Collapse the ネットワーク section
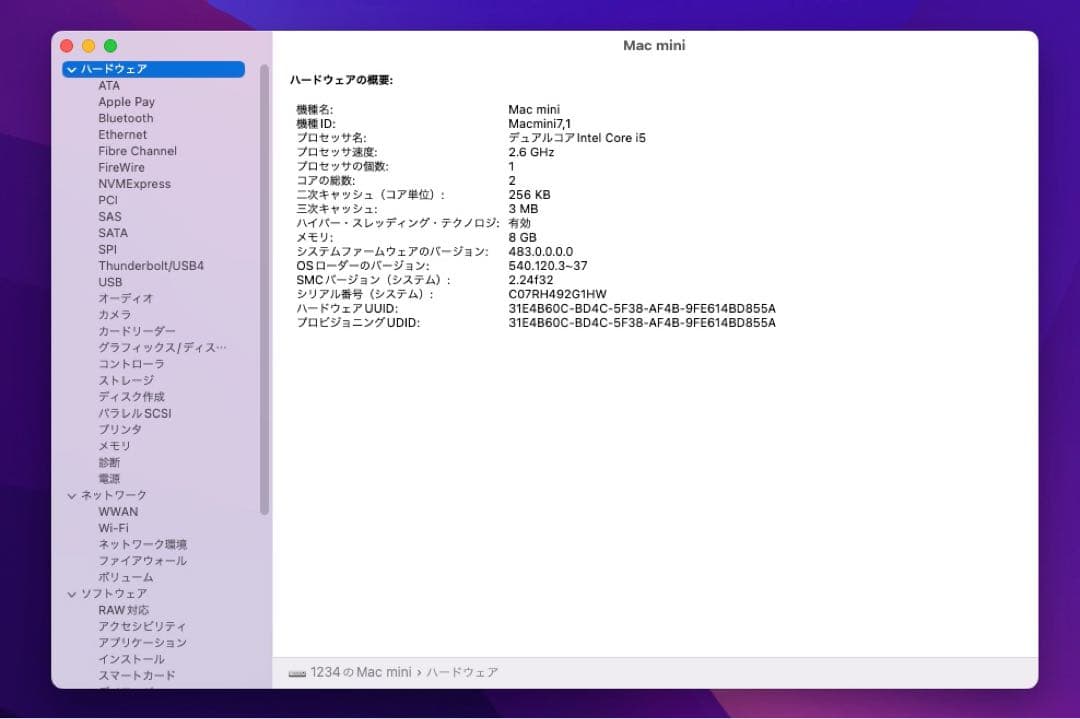This screenshot has height=719, width=1080. [71, 494]
